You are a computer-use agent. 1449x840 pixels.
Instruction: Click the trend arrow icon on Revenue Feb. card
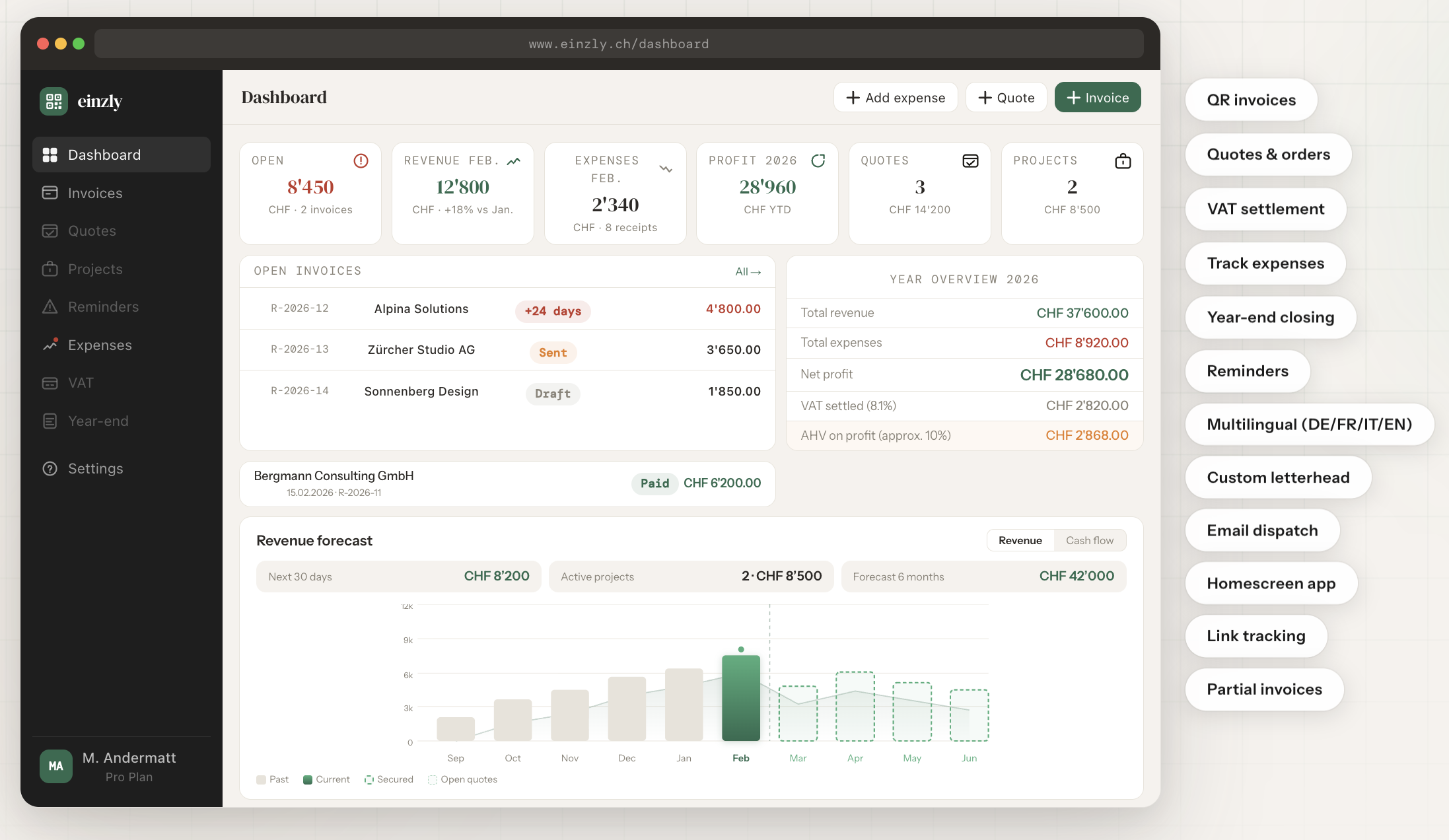(x=514, y=160)
